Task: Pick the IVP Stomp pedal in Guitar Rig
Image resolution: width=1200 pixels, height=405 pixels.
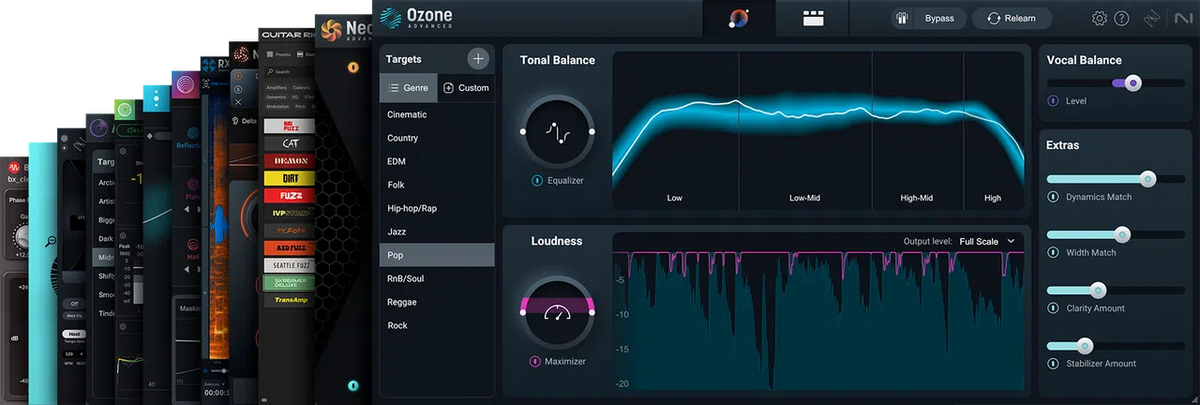Action: [289, 213]
